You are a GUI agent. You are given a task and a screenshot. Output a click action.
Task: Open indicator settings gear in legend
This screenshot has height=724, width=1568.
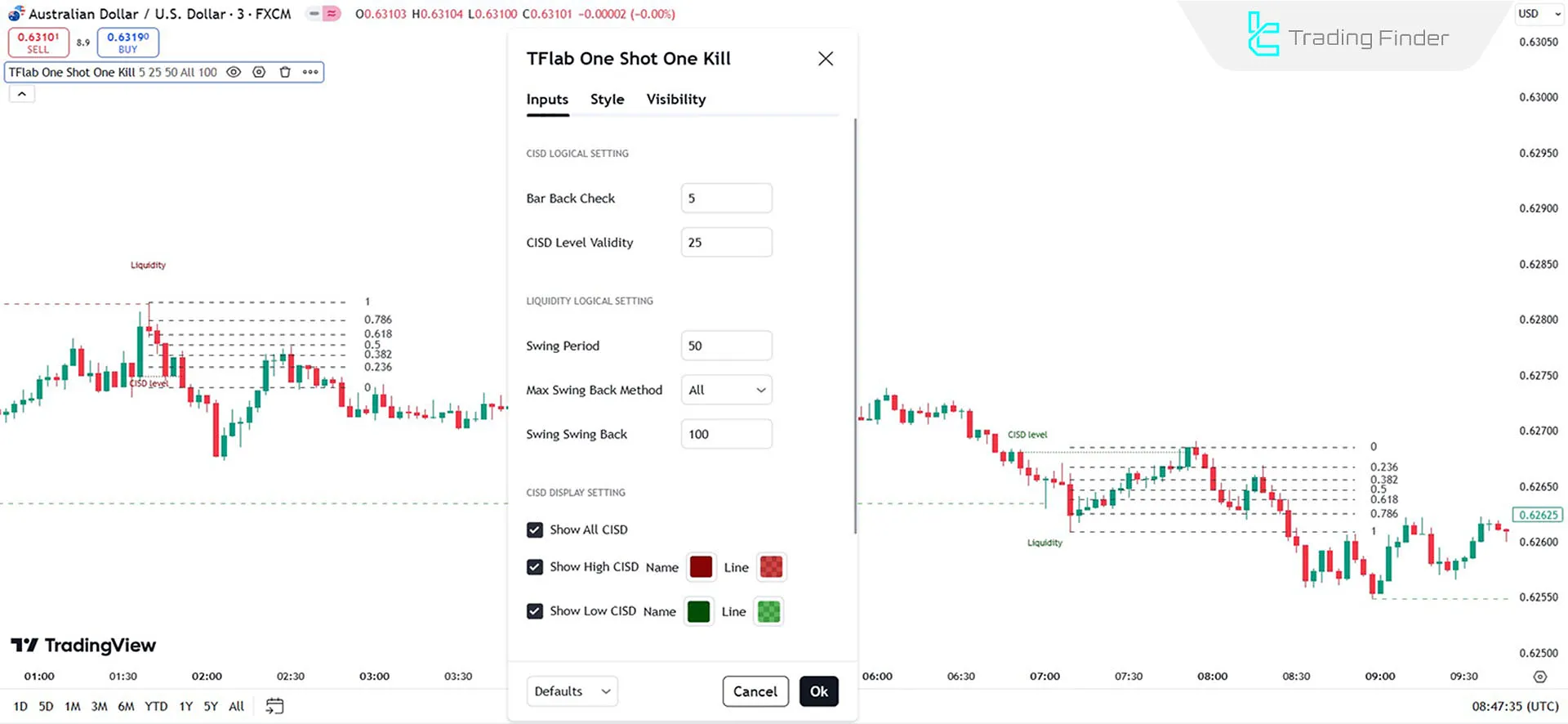pos(259,72)
